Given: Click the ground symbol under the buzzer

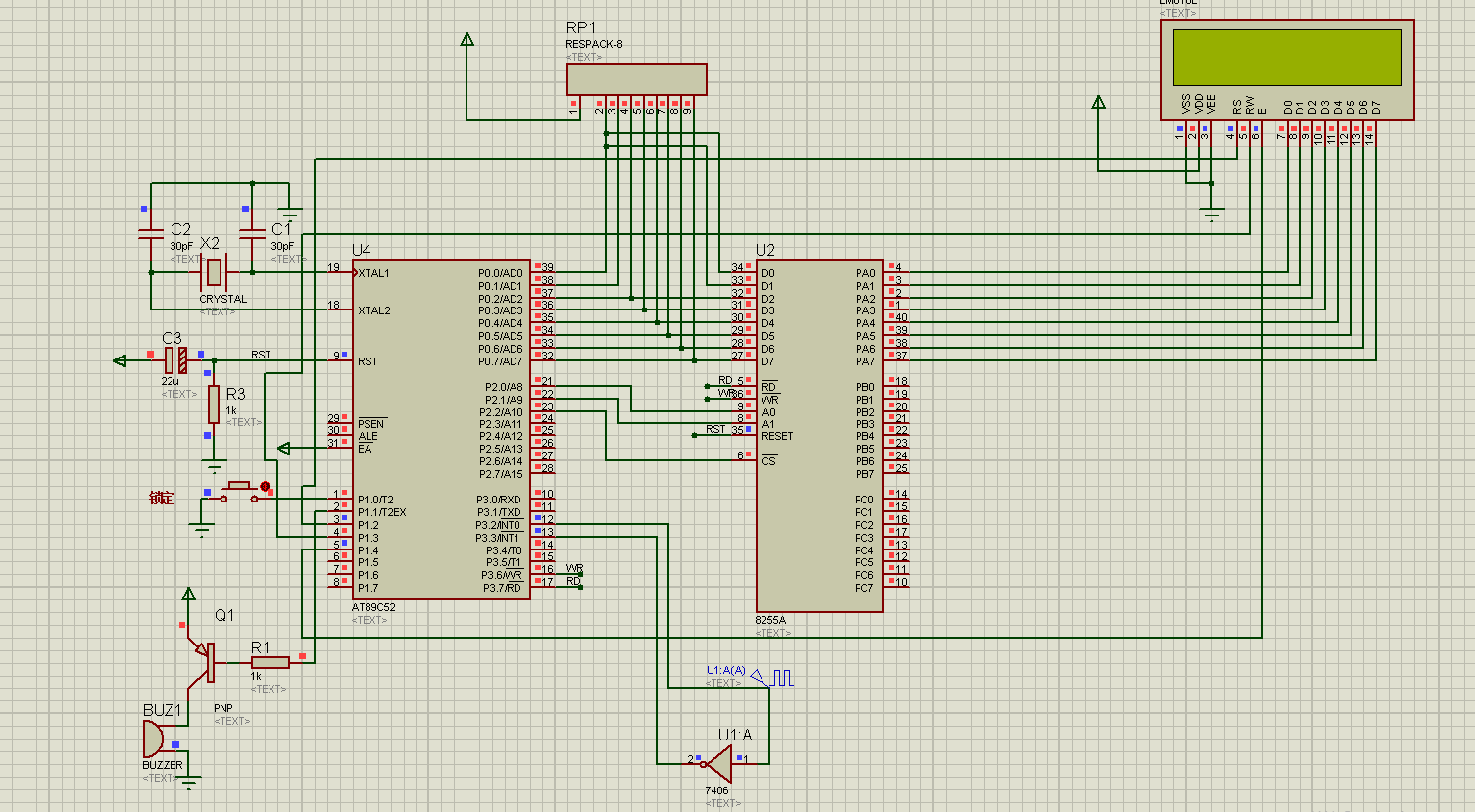Looking at the screenshot, I should pos(190,782).
